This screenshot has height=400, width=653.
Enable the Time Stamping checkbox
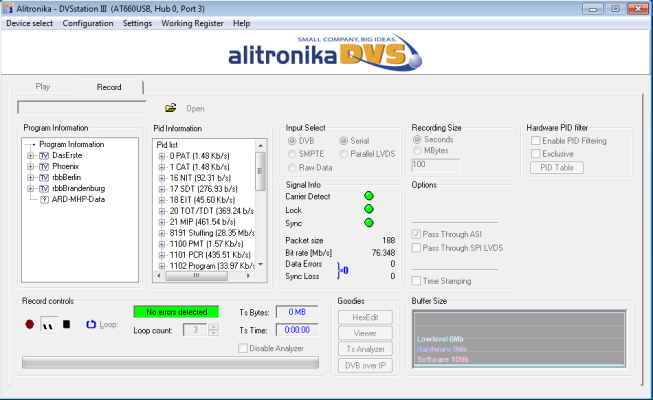coord(417,281)
